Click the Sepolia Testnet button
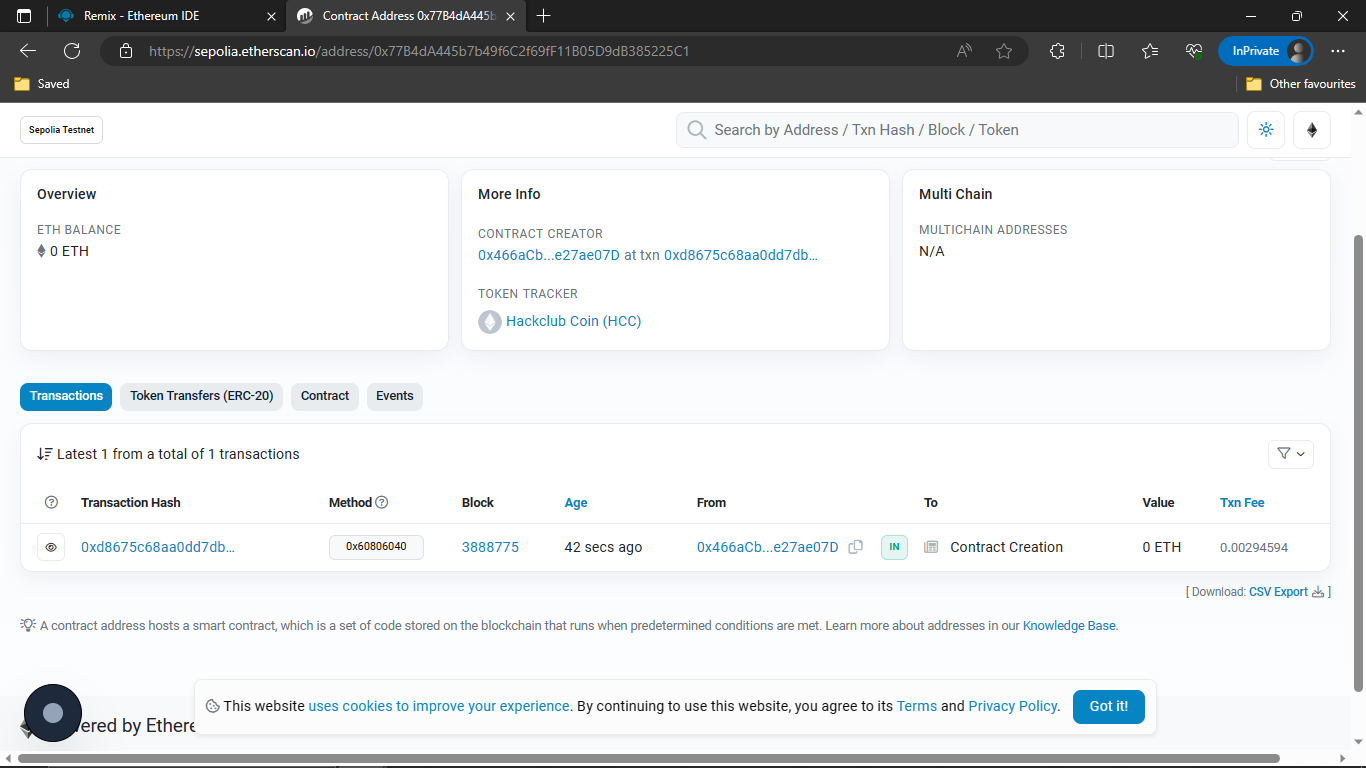This screenshot has height=768, width=1366. coord(62,130)
